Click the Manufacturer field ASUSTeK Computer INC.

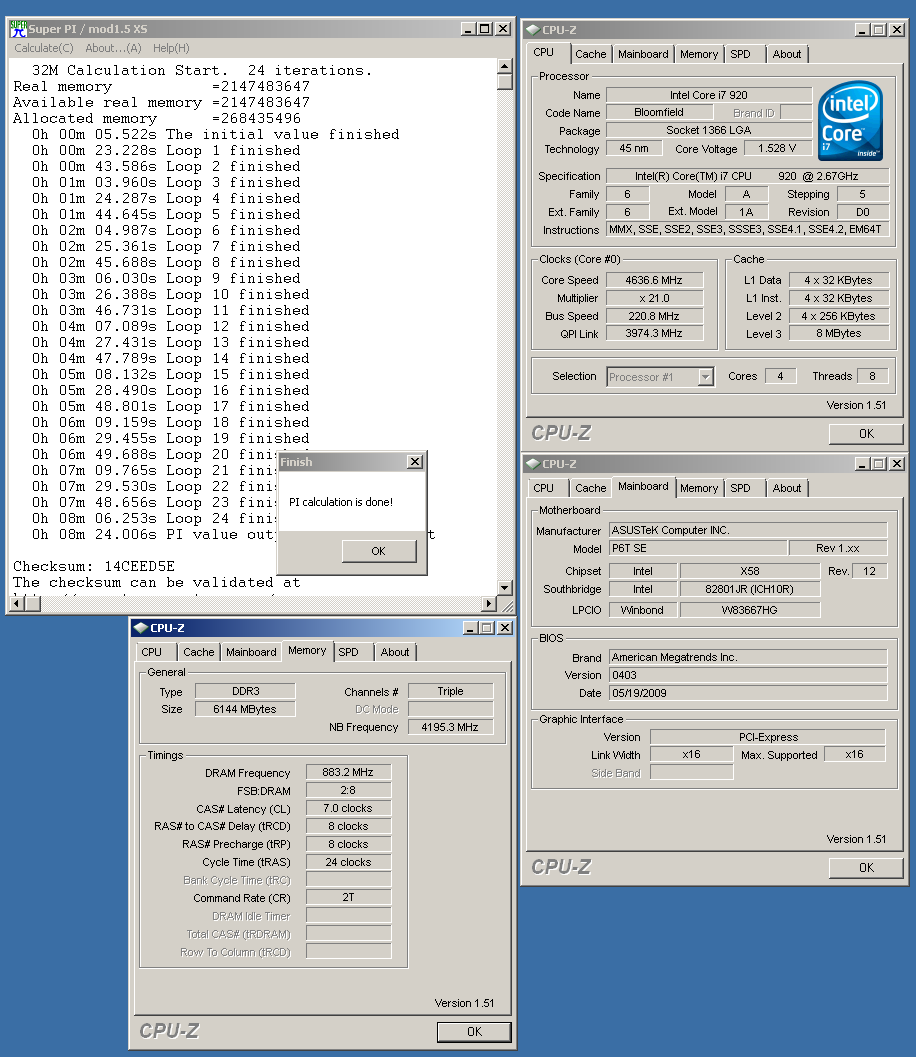(x=748, y=531)
